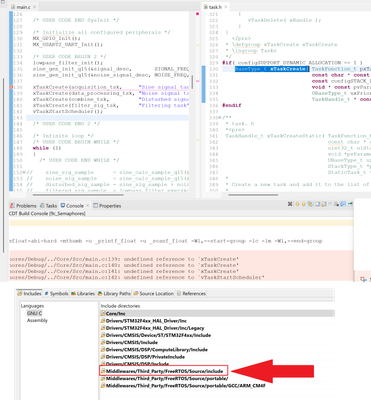Click top pink overview ruler marker in main.c
This screenshot has width=371, height=400.
click(197, 14)
